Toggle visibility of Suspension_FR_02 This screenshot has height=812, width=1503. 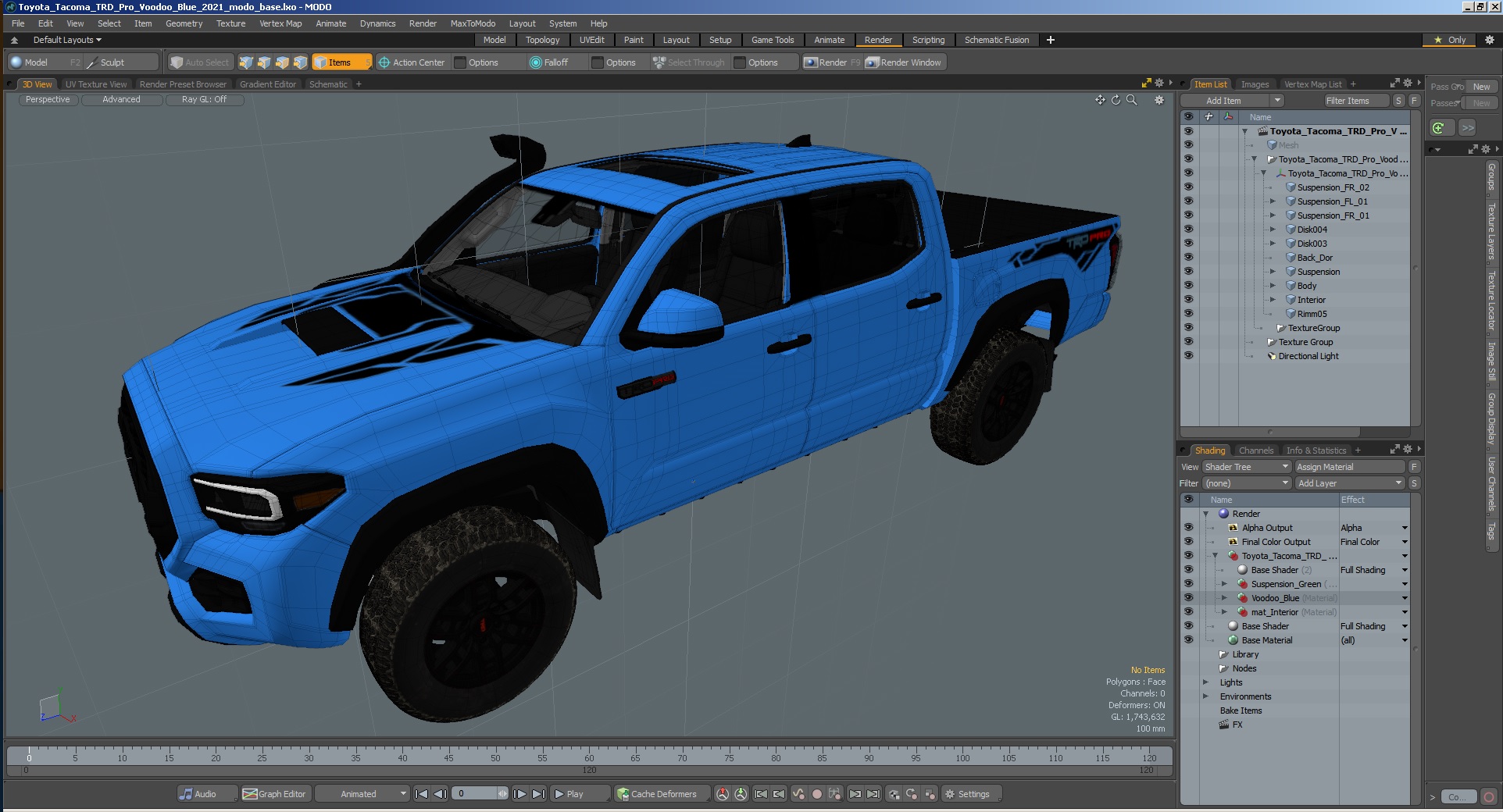tap(1188, 187)
